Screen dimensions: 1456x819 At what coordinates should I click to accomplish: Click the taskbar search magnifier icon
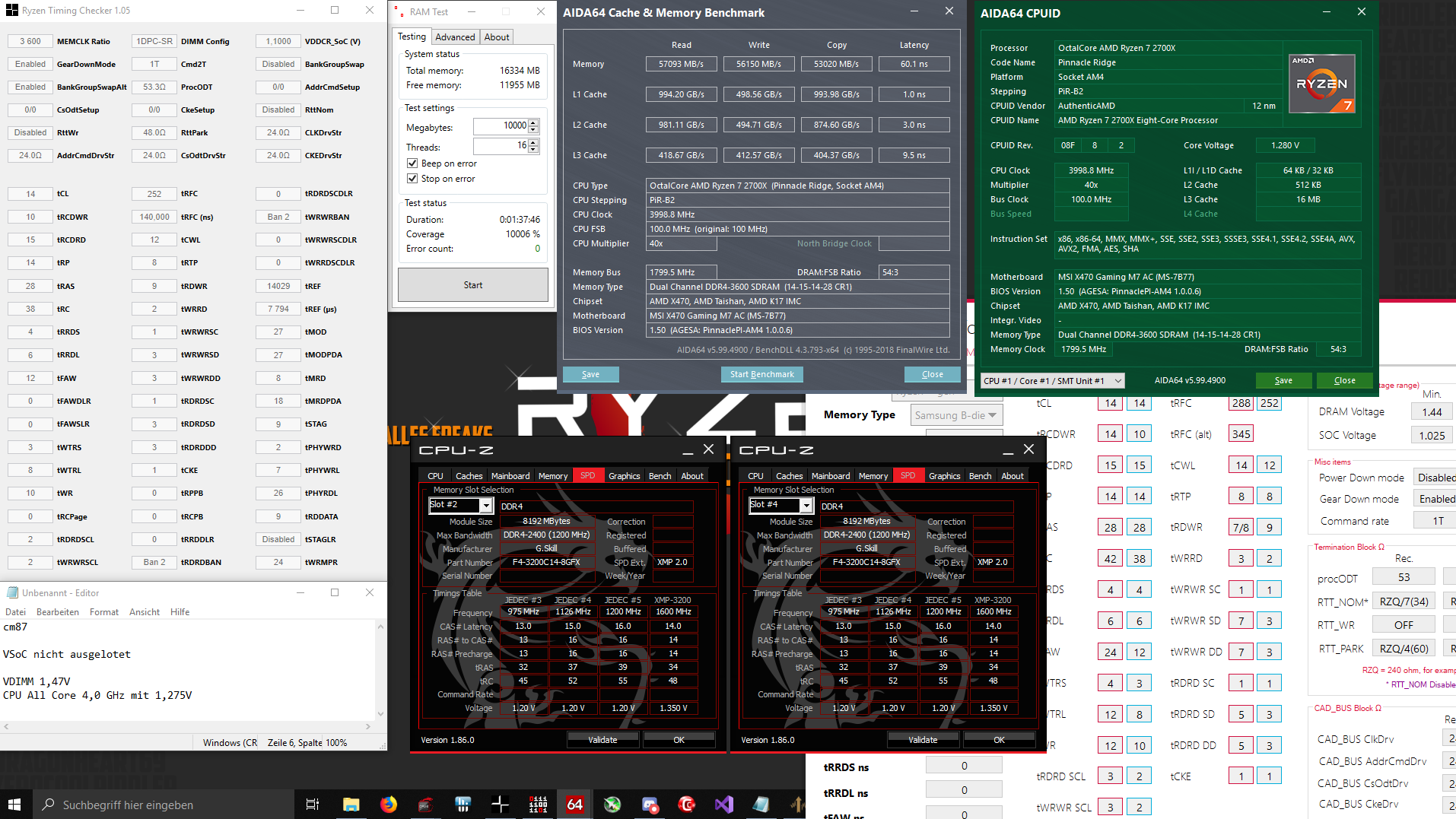(48, 805)
